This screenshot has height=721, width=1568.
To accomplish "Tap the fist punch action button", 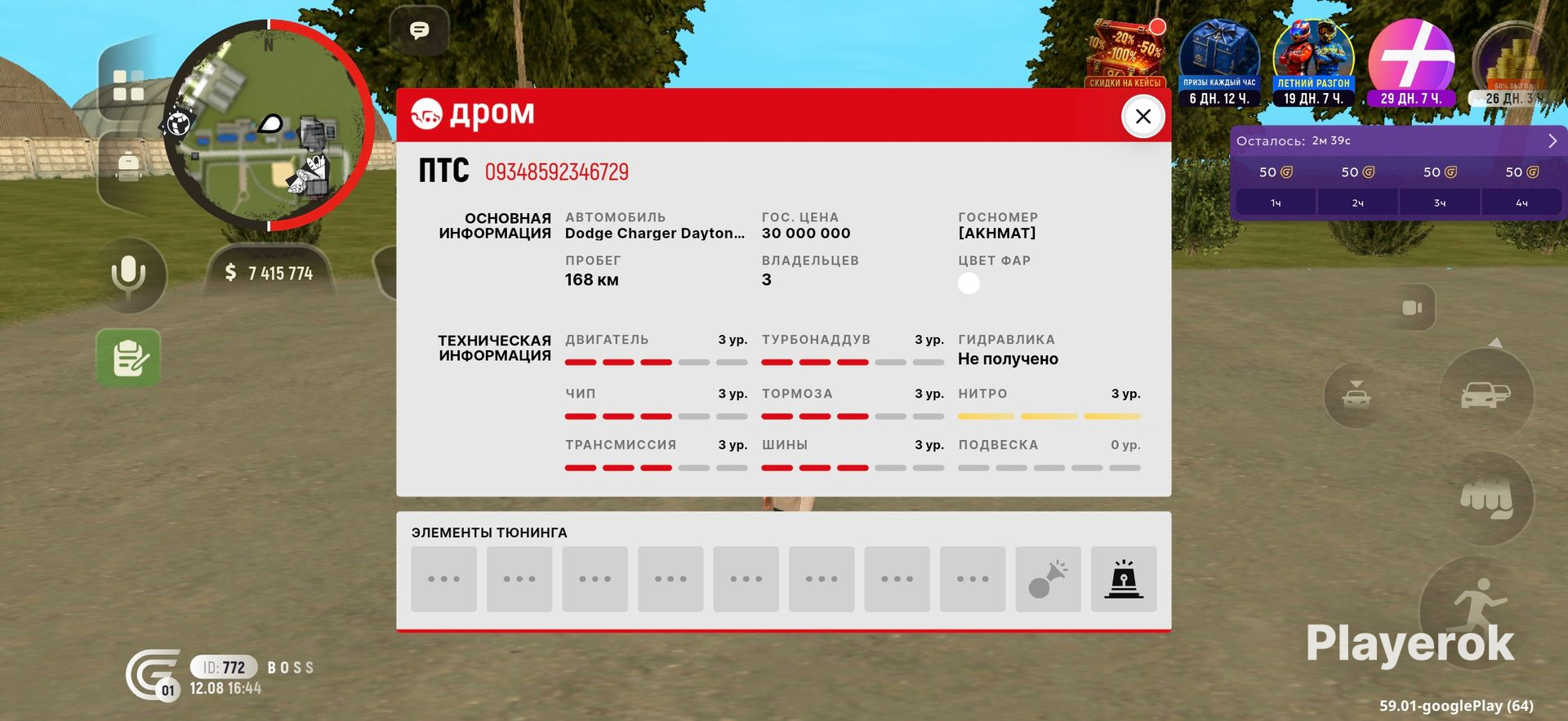I will point(1486,499).
